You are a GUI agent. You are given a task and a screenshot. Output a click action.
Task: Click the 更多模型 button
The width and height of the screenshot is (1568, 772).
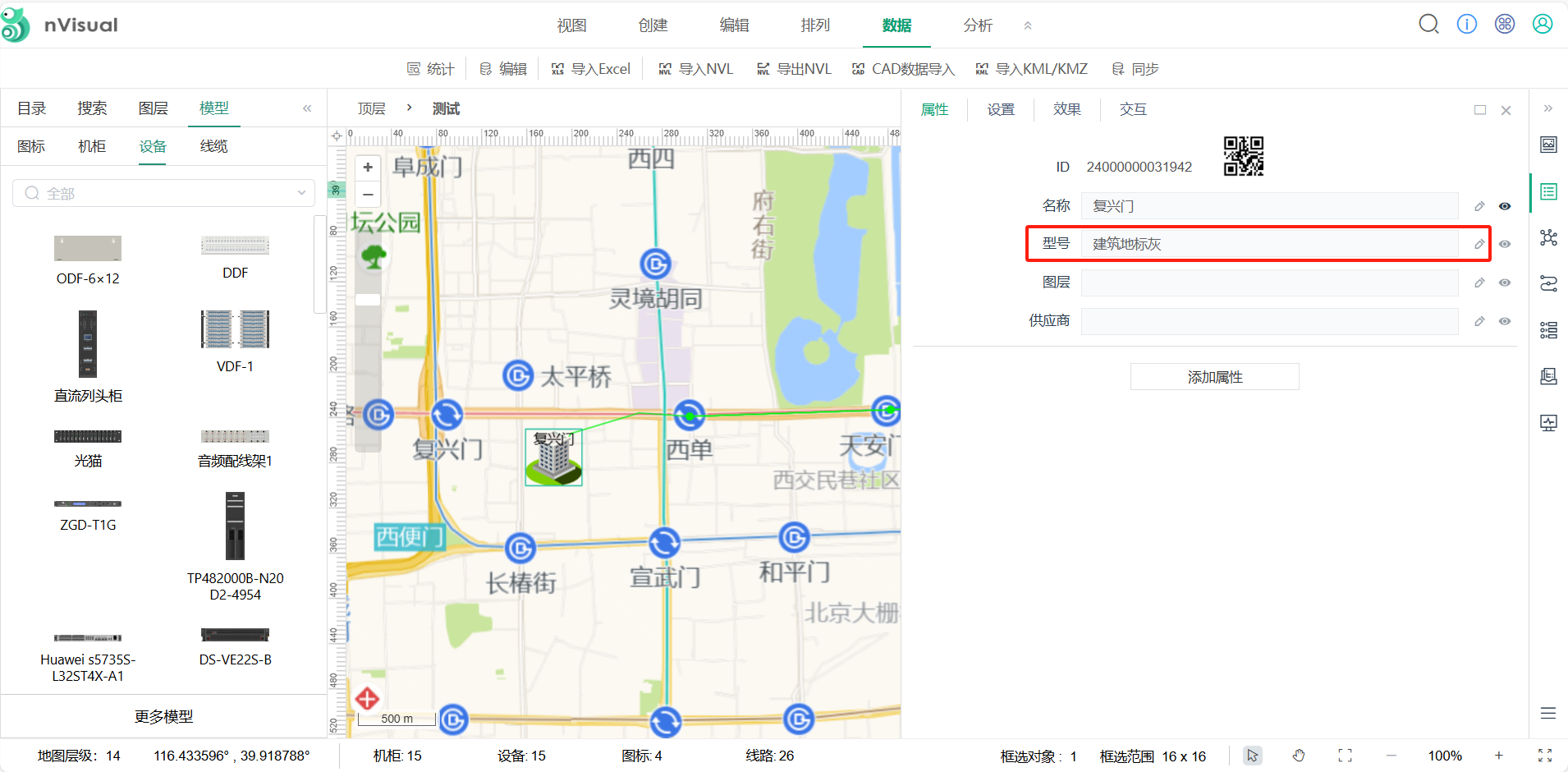[x=164, y=716]
